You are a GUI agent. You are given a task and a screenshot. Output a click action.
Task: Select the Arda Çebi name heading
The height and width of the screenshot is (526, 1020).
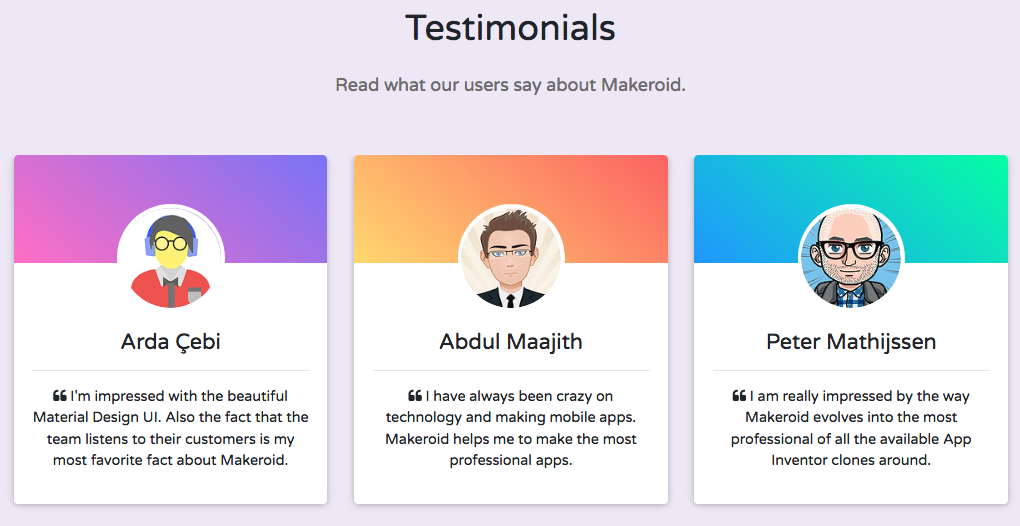[x=171, y=342]
